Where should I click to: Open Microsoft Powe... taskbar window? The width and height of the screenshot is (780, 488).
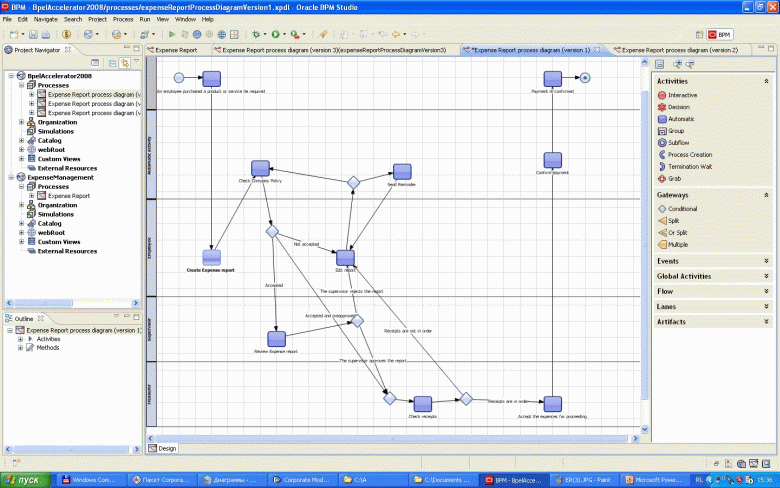[653, 480]
